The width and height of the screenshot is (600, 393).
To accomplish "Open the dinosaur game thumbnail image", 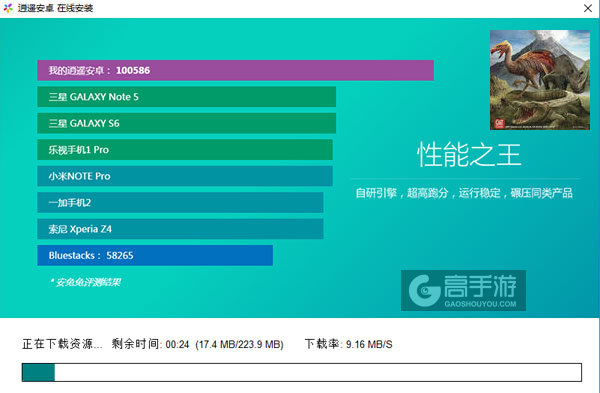I will tap(540, 80).
